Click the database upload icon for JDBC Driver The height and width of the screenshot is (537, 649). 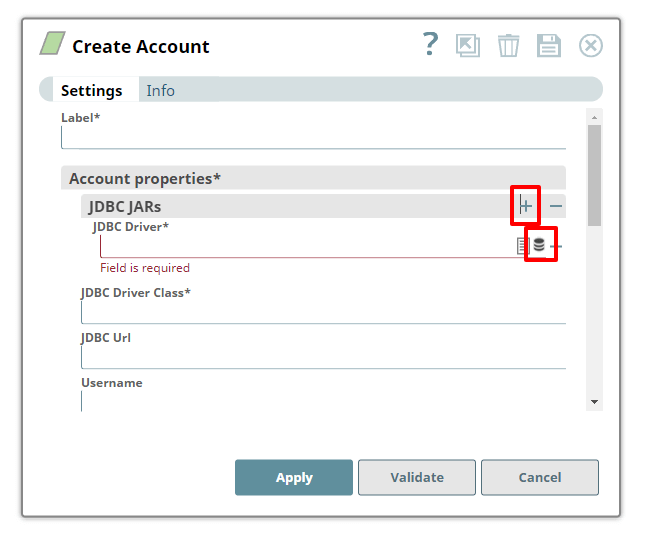tap(539, 245)
